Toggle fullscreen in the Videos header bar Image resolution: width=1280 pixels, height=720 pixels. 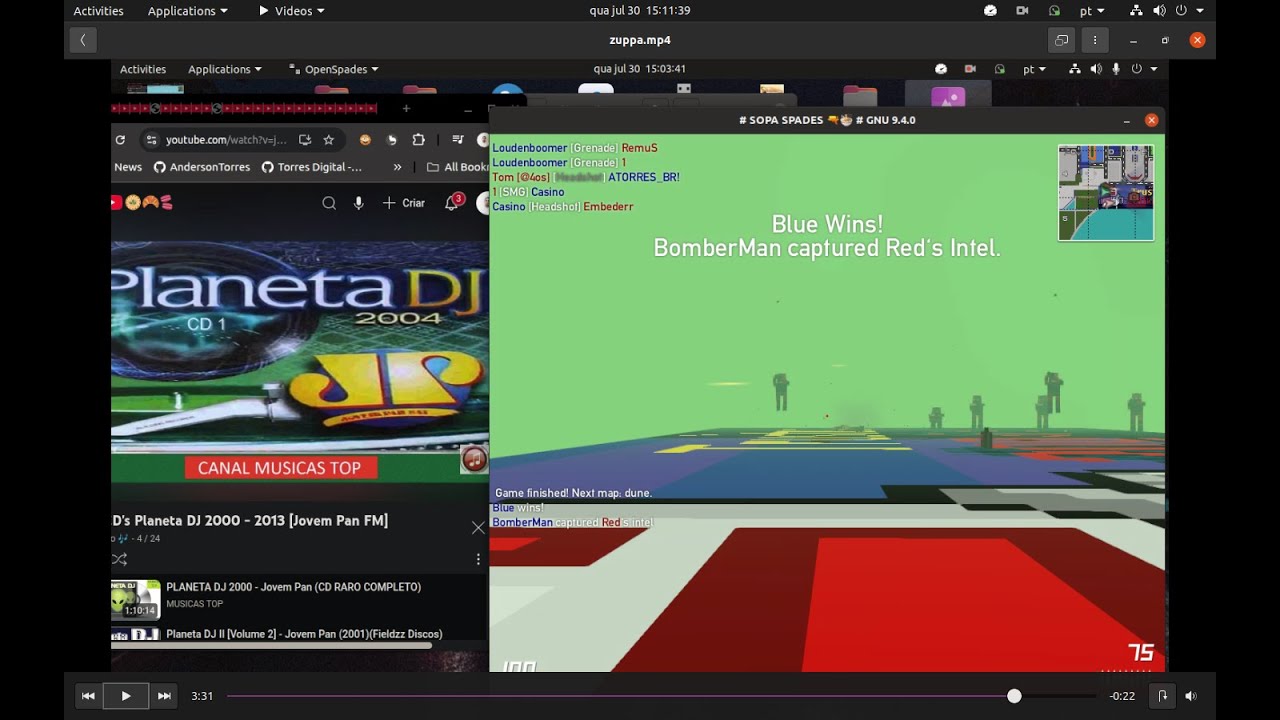point(1062,40)
